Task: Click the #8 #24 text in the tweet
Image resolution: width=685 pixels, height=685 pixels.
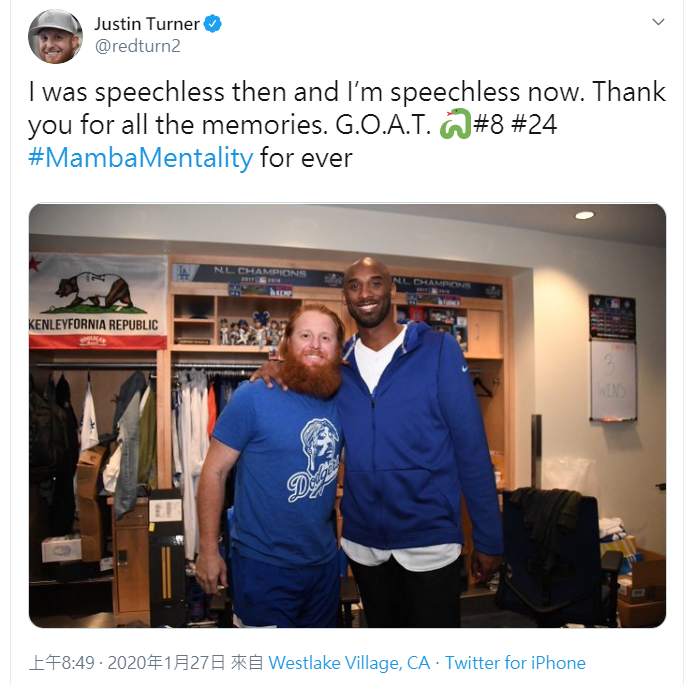Action: 515,124
